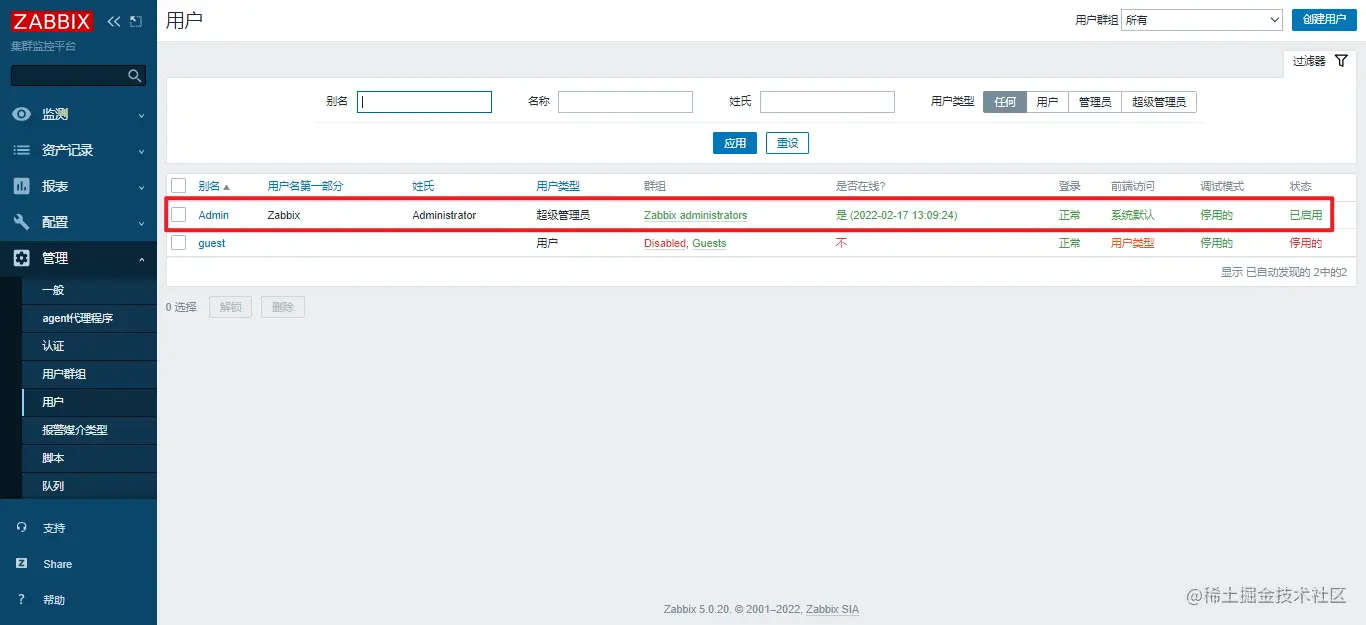Open the Admin user link
The height and width of the screenshot is (625, 1366).
point(213,215)
